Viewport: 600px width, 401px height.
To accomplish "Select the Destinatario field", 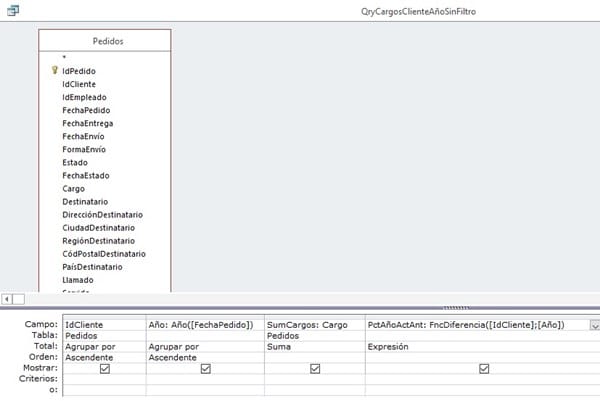I will point(85,202).
